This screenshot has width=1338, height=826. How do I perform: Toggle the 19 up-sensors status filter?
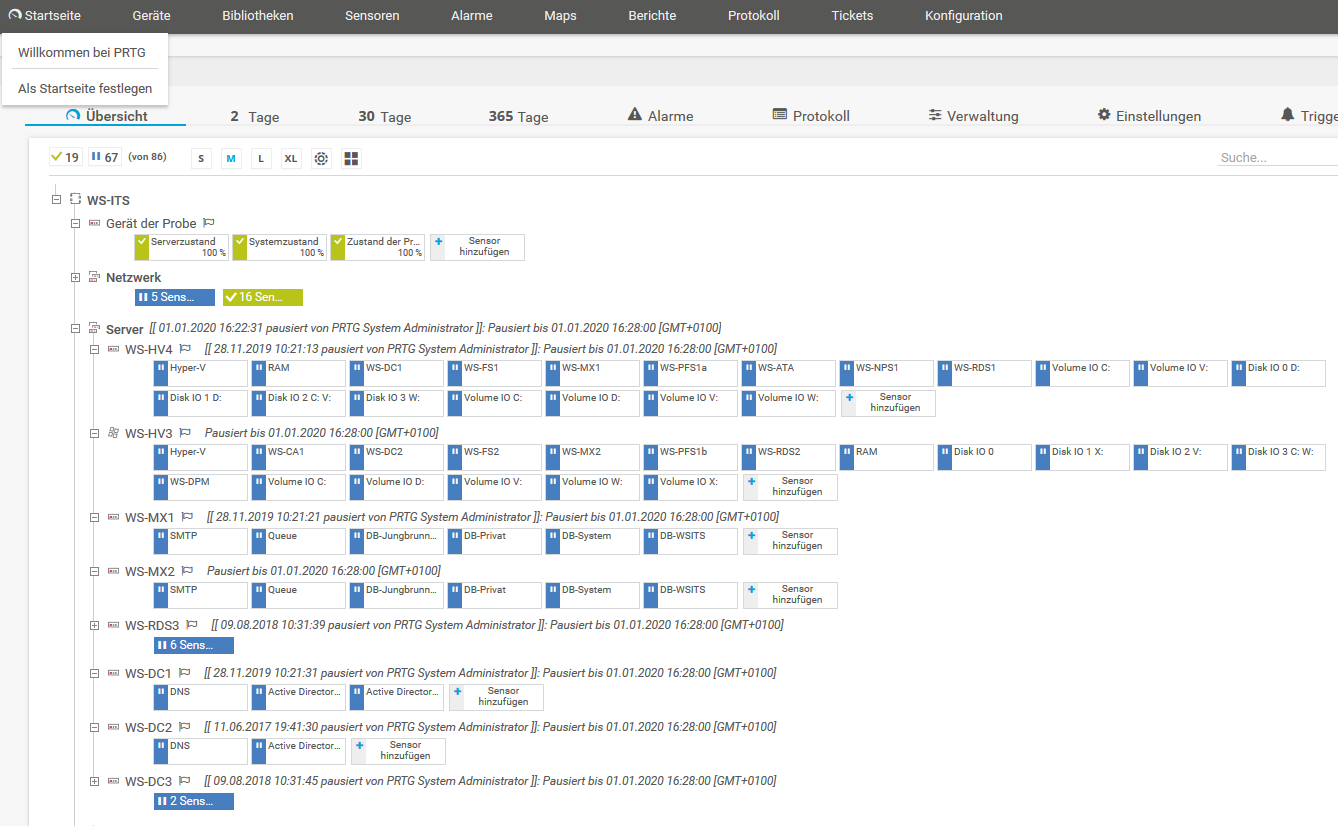pyautogui.click(x=66, y=157)
